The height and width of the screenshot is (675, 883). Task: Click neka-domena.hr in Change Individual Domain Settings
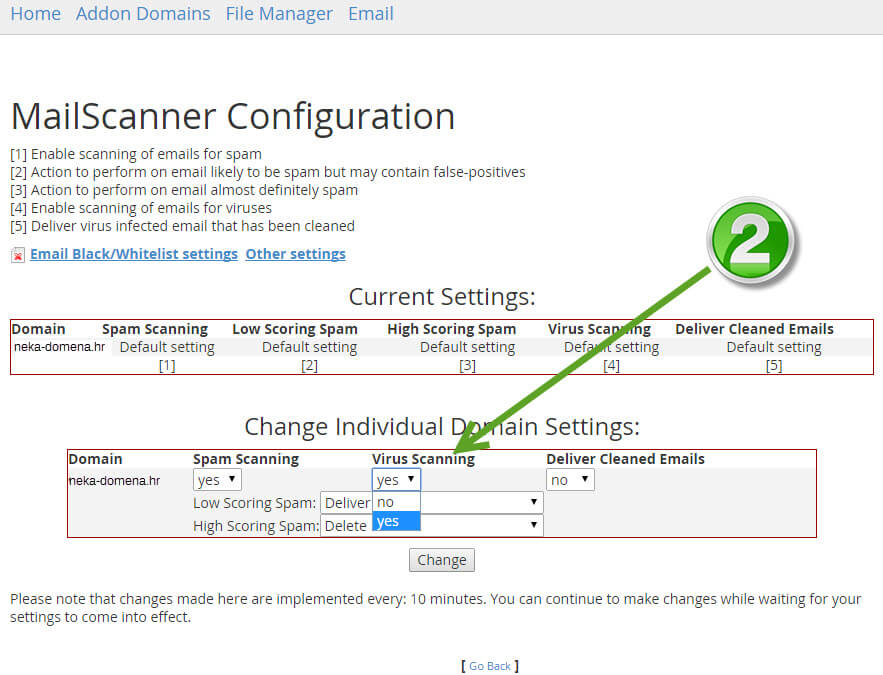pos(114,481)
